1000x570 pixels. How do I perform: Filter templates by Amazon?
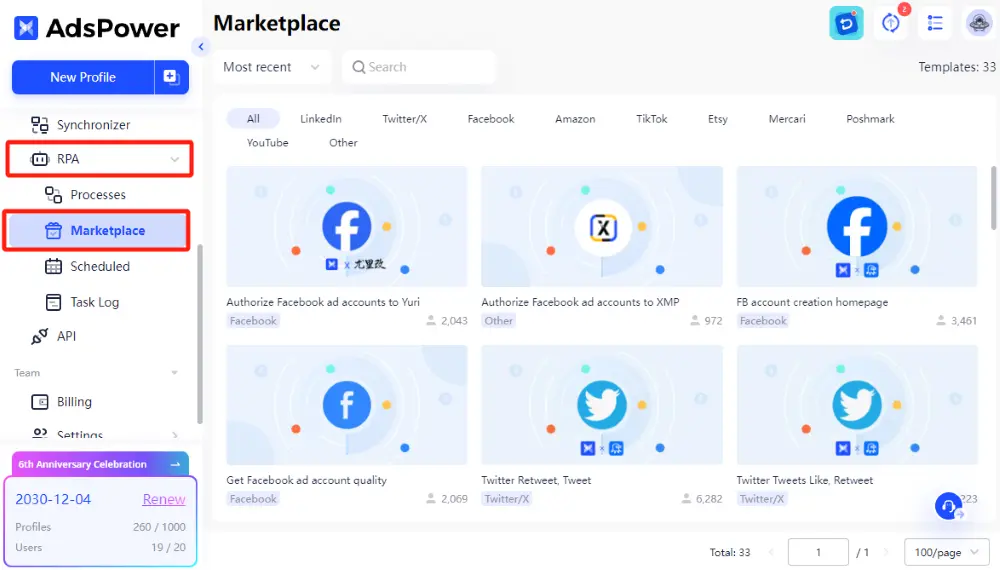(x=575, y=119)
